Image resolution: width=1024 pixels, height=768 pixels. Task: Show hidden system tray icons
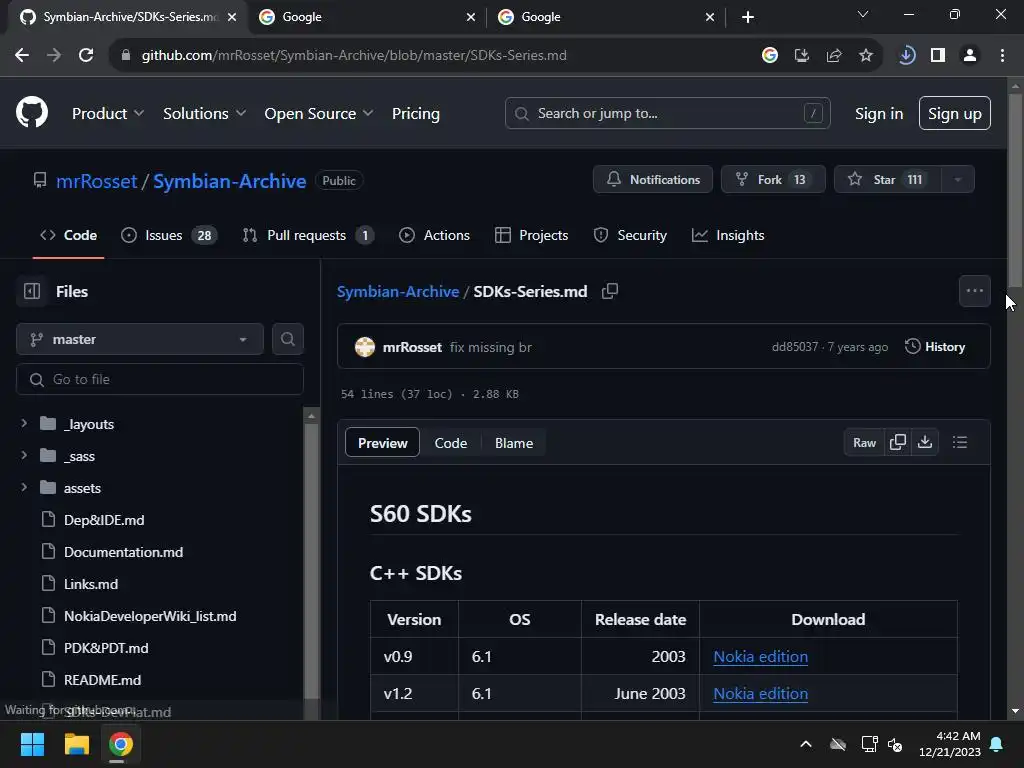(x=806, y=744)
